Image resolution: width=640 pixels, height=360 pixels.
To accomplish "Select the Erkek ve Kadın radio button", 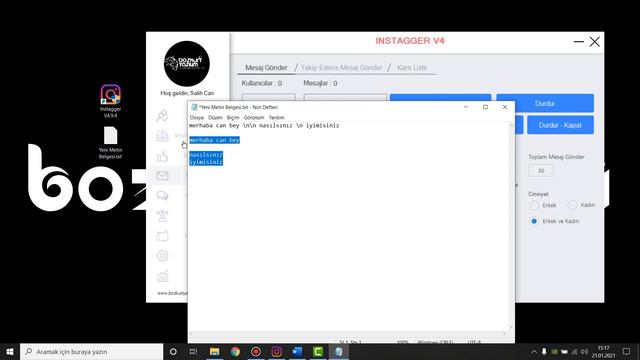I will click(x=534, y=221).
